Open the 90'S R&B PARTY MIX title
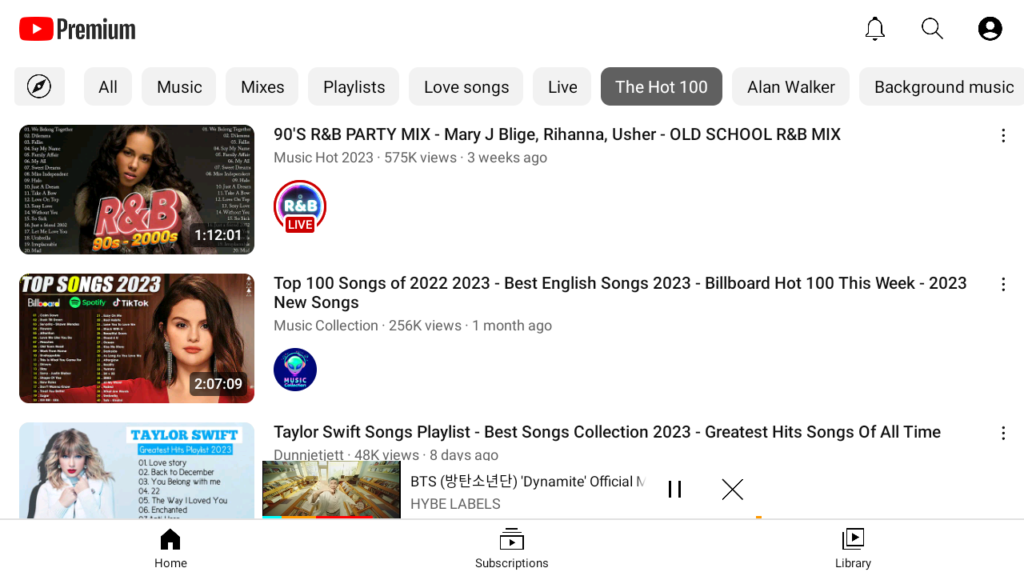The height and width of the screenshot is (576, 1024). point(557,135)
